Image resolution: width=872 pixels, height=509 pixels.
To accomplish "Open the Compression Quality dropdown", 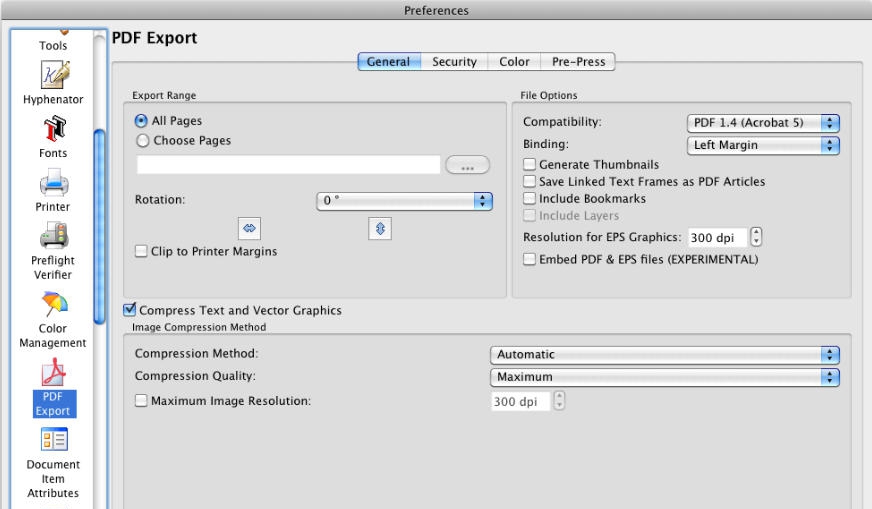I will pos(664,377).
